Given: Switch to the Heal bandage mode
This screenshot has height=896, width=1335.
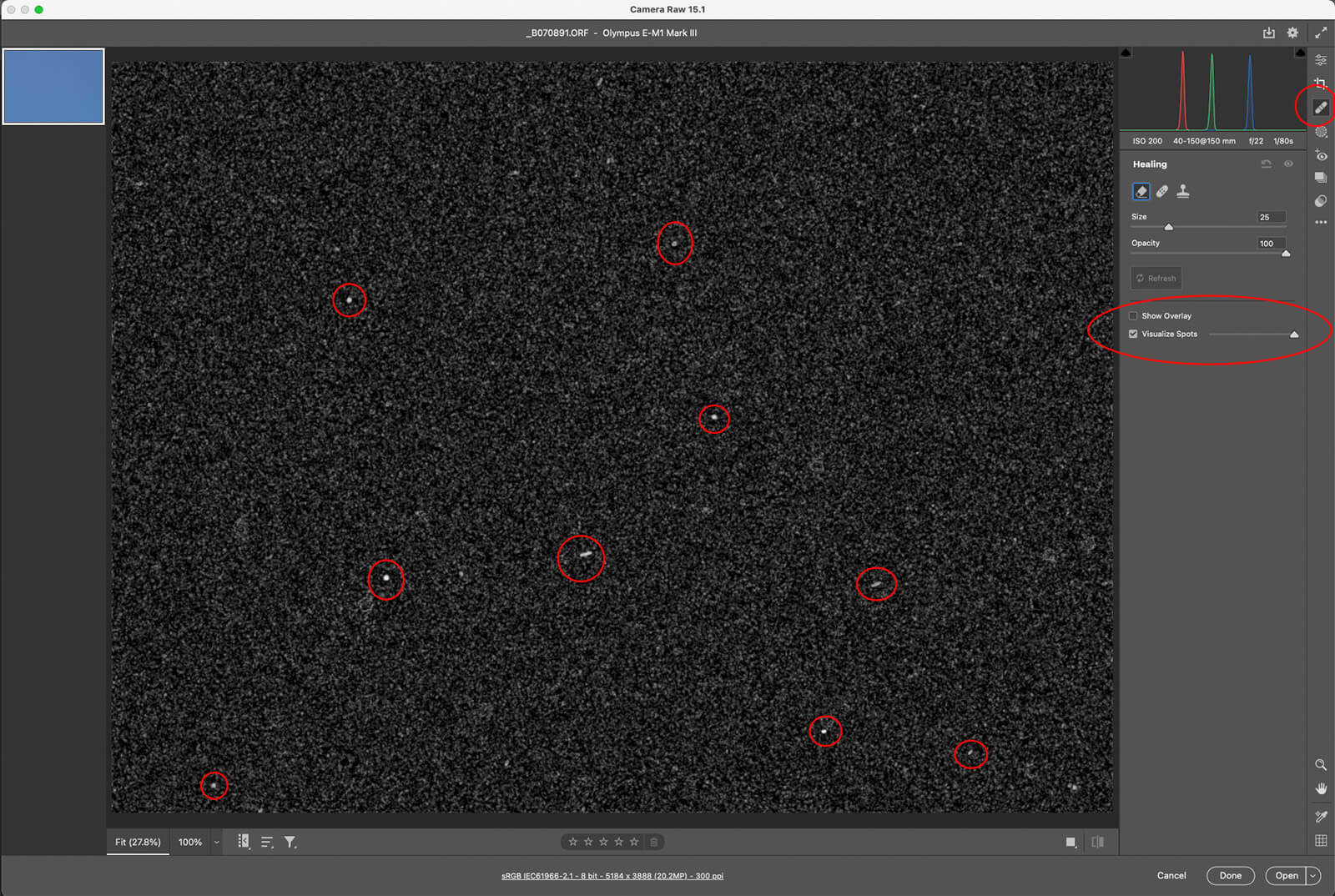Looking at the screenshot, I should point(1161,191).
